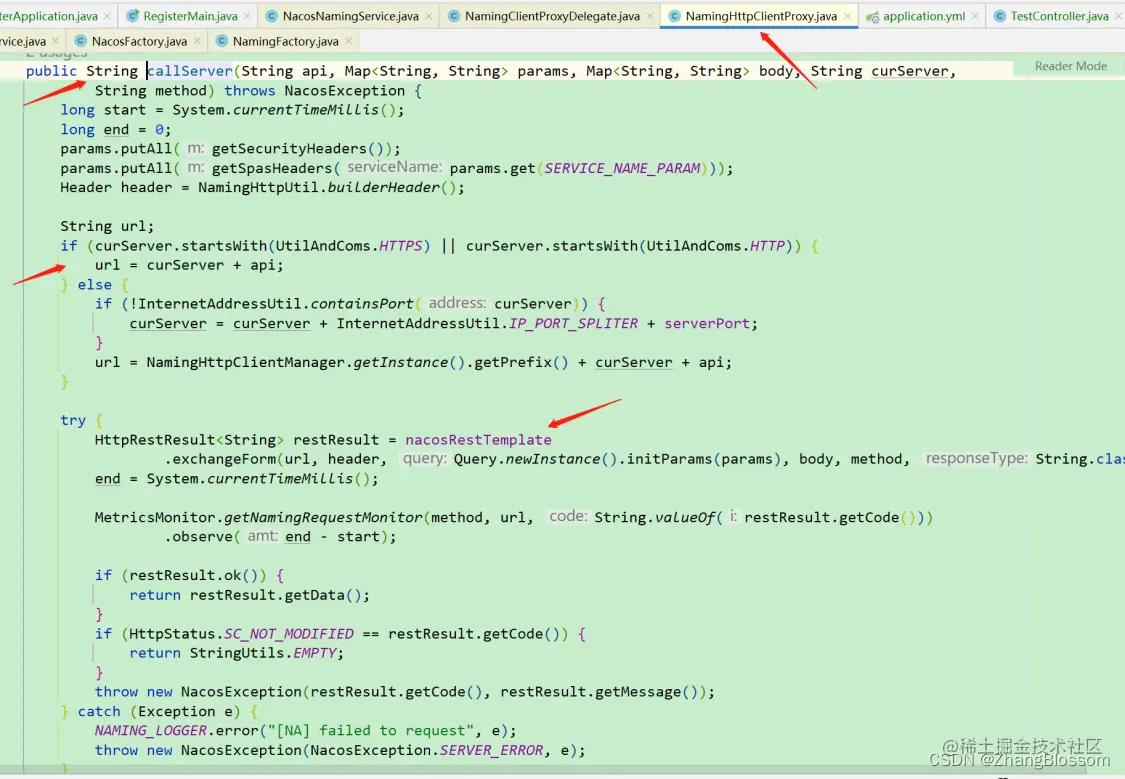This screenshot has height=779, width=1125.
Task: Click the "[NA] failed to request" string literal
Action: (370, 731)
